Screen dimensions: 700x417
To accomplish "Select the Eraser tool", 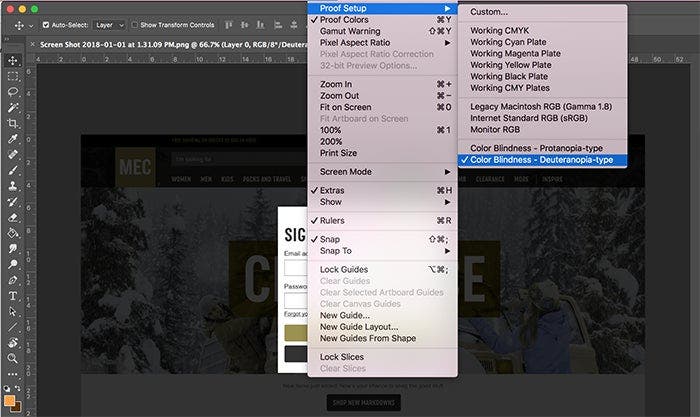I will (x=12, y=216).
